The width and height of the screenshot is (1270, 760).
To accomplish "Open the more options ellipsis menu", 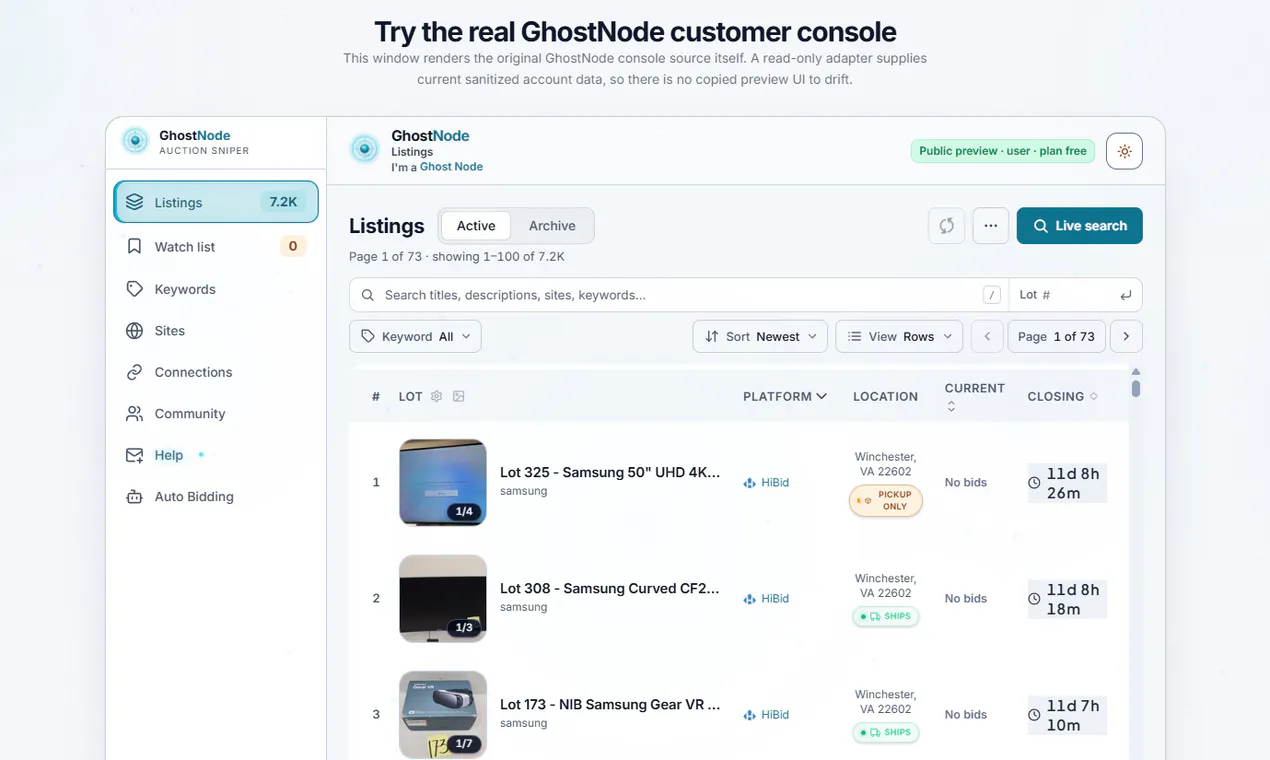I will (990, 225).
